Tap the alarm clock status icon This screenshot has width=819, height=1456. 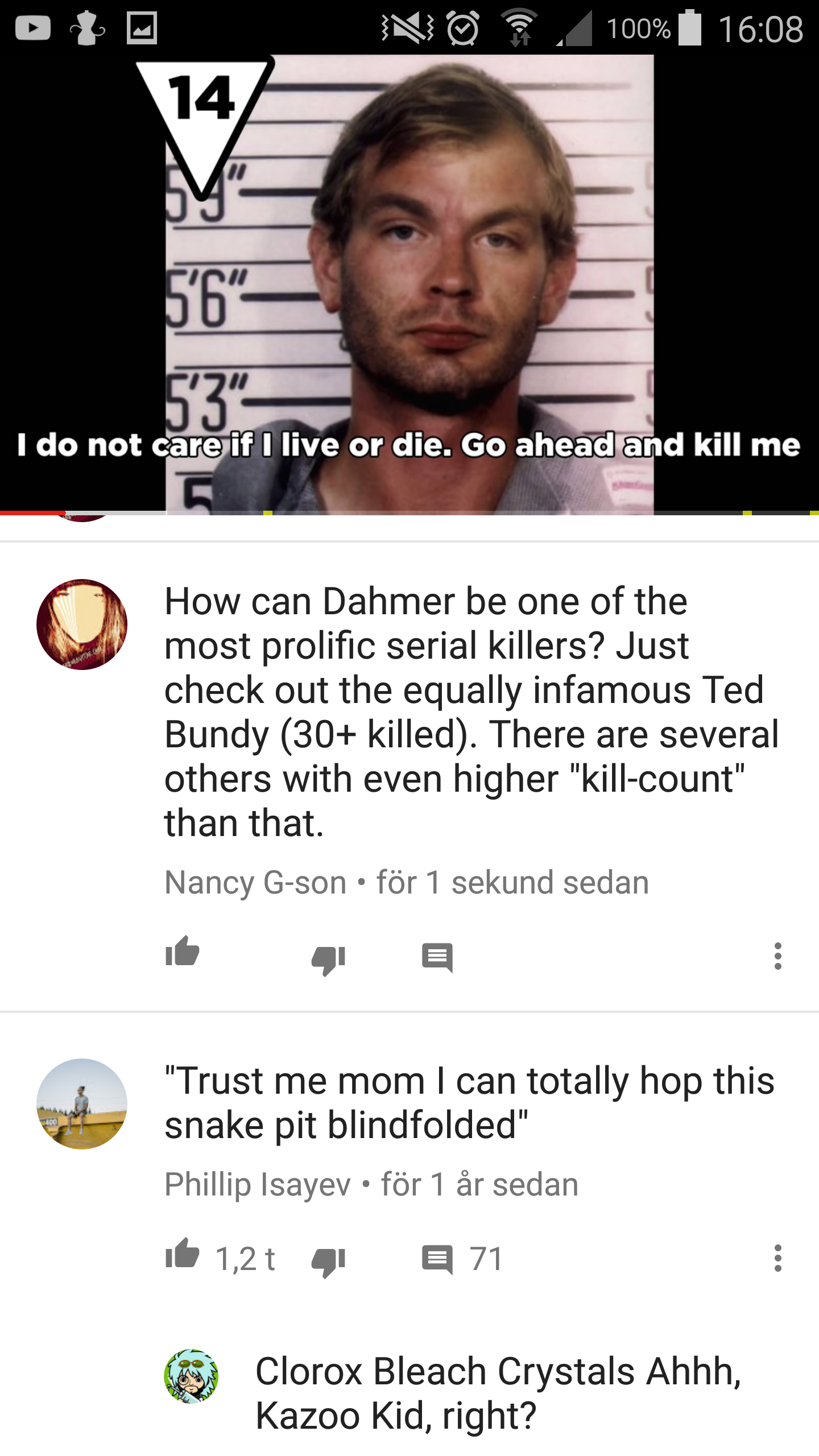click(x=463, y=28)
